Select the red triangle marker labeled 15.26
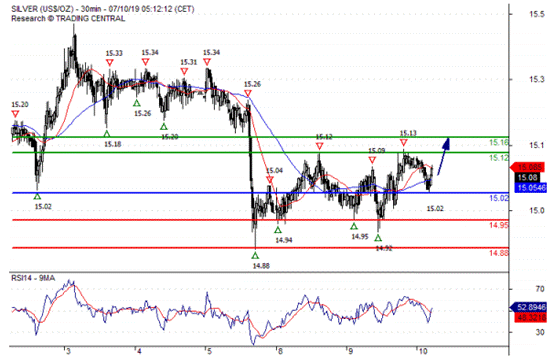The height and width of the screenshot is (361, 554). (248, 93)
